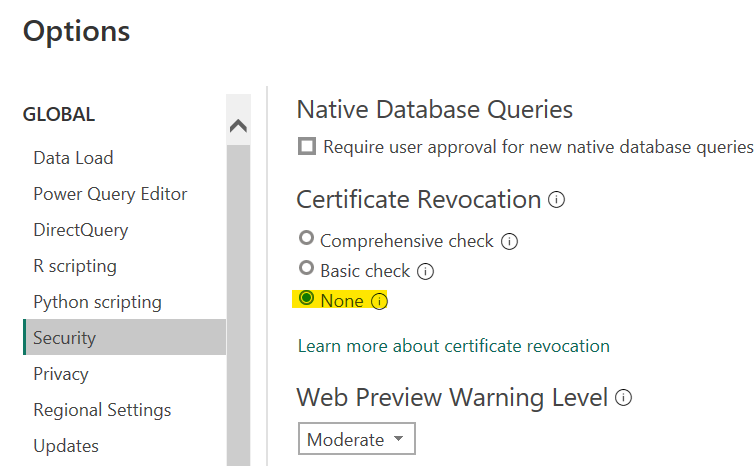Screen dimensions: 754x466
Task: Enable user approval for native database queries
Action: [307, 147]
